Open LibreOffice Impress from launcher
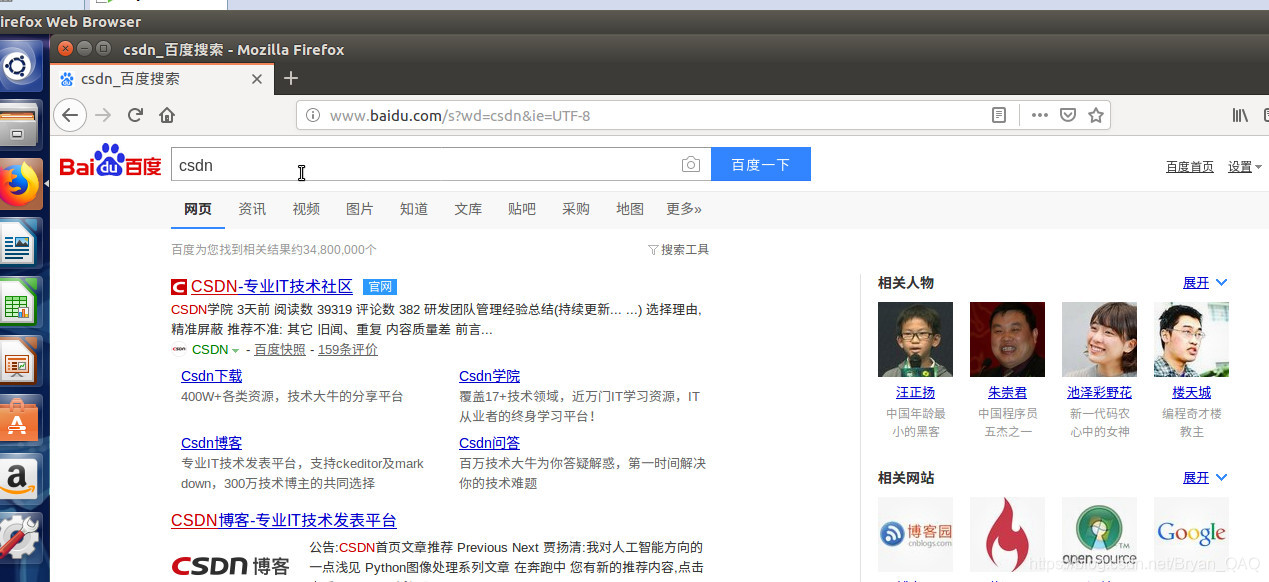1269x582 pixels. [x=18, y=361]
